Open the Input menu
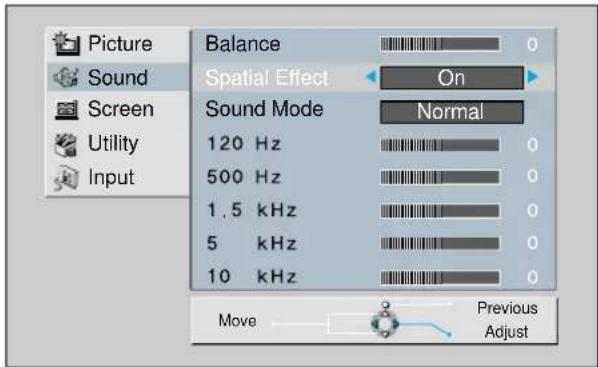598x367 pixels. point(111,178)
